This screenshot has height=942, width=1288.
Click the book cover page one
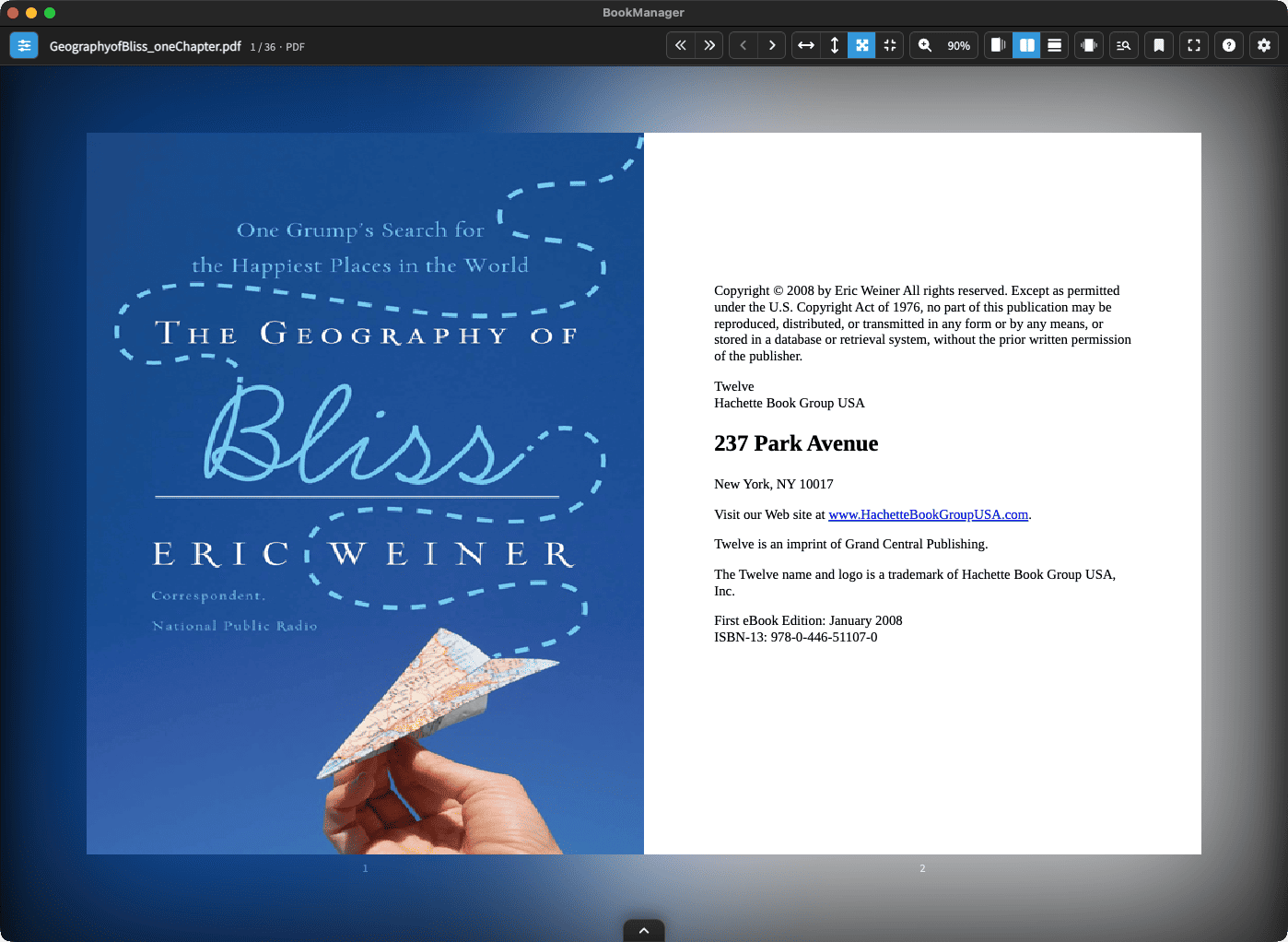(x=365, y=493)
